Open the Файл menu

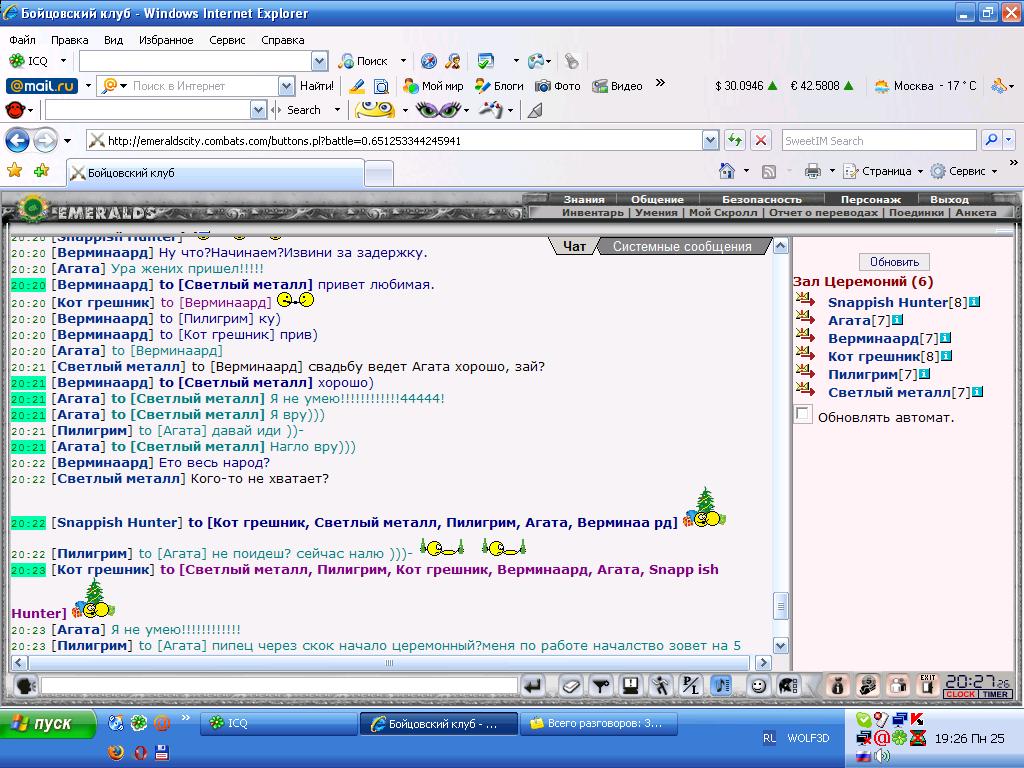tap(22, 40)
